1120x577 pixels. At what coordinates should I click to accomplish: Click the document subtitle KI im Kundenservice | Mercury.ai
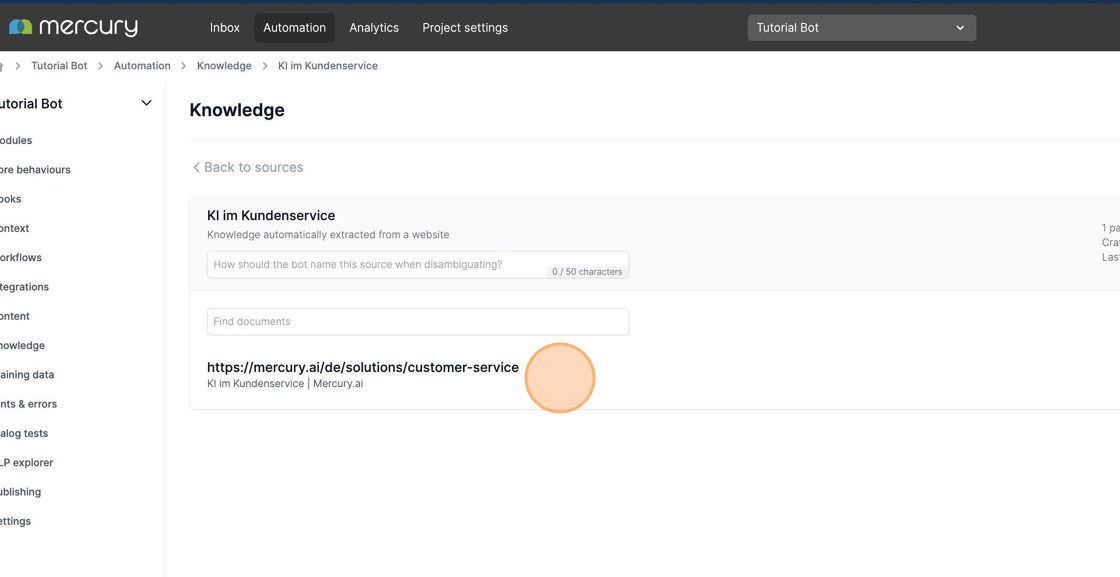pos(285,383)
